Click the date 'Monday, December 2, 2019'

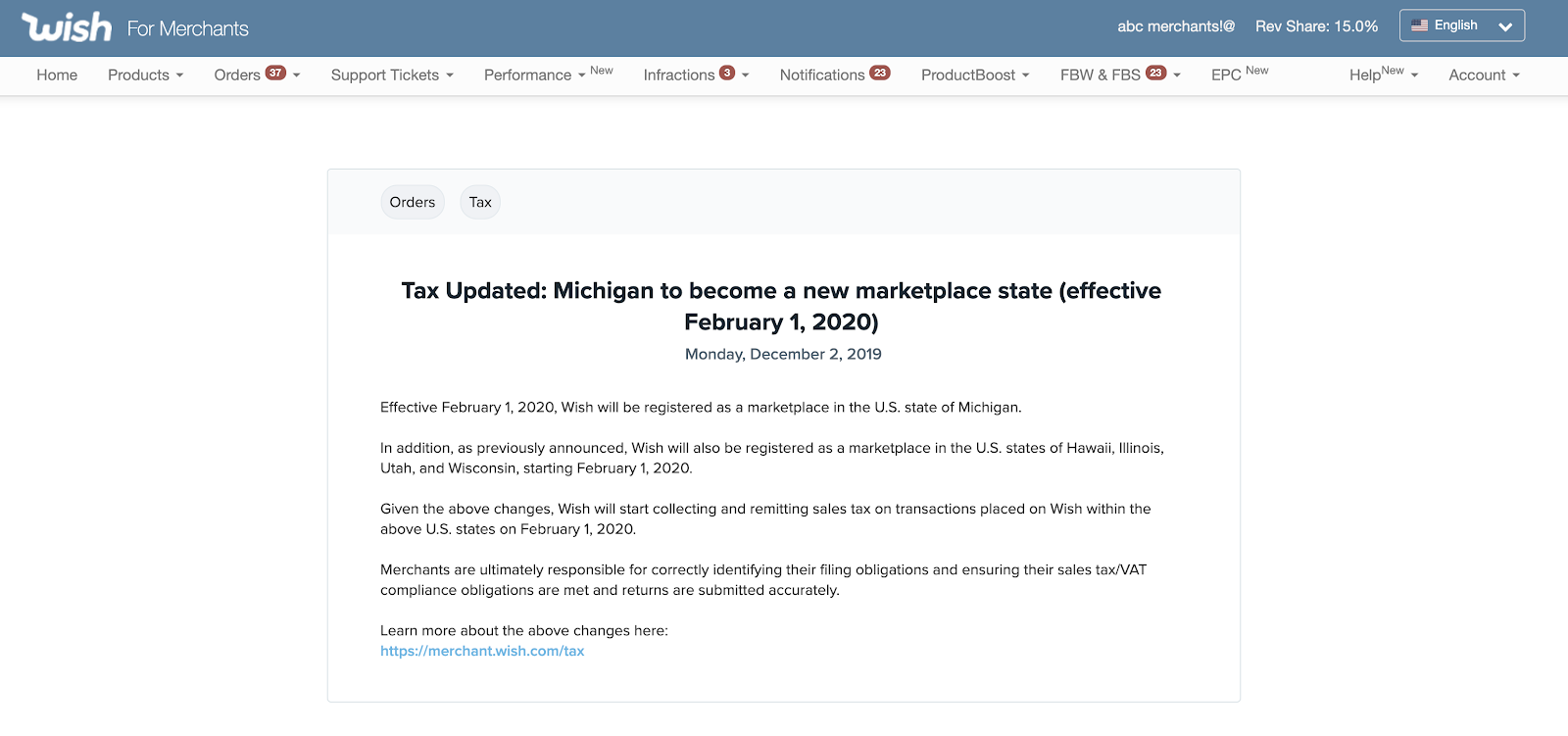783,354
